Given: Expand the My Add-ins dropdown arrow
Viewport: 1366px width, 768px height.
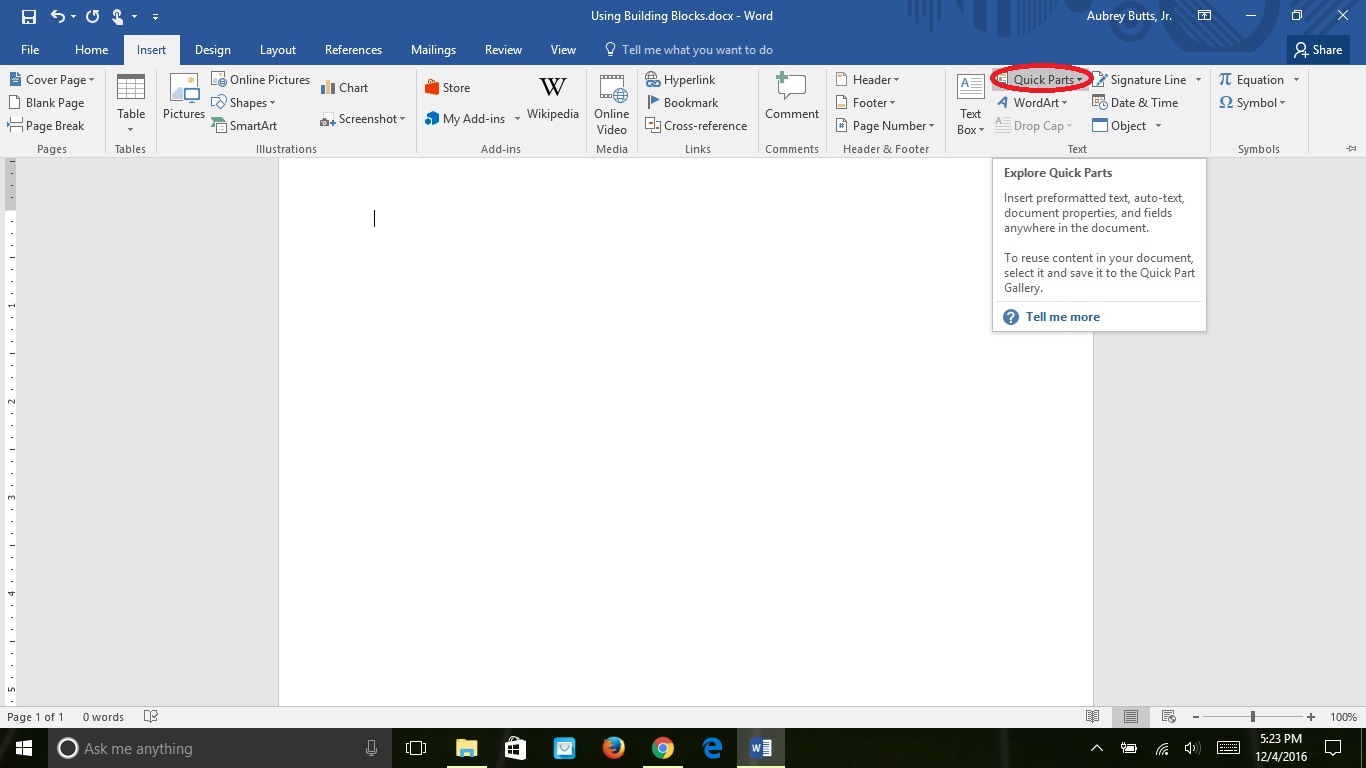Looking at the screenshot, I should coord(517,119).
